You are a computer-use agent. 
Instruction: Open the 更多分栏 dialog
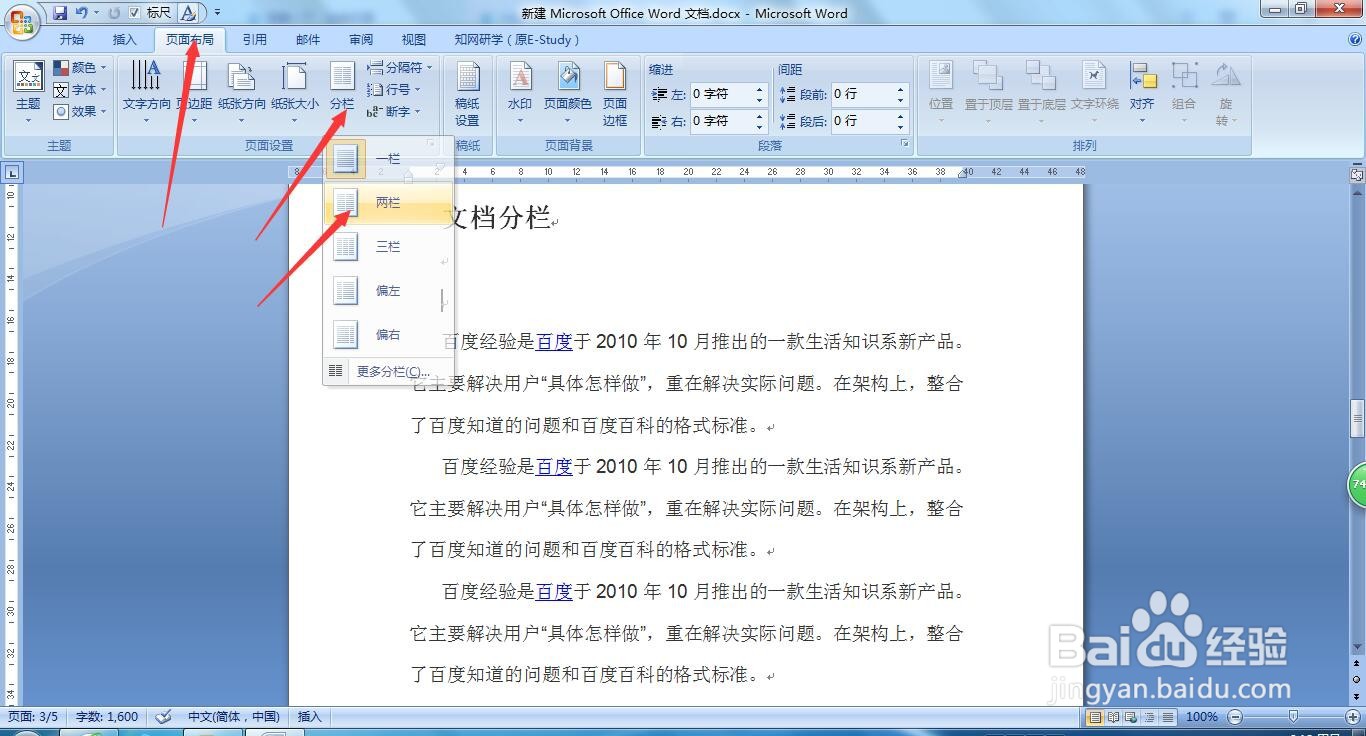[392, 371]
